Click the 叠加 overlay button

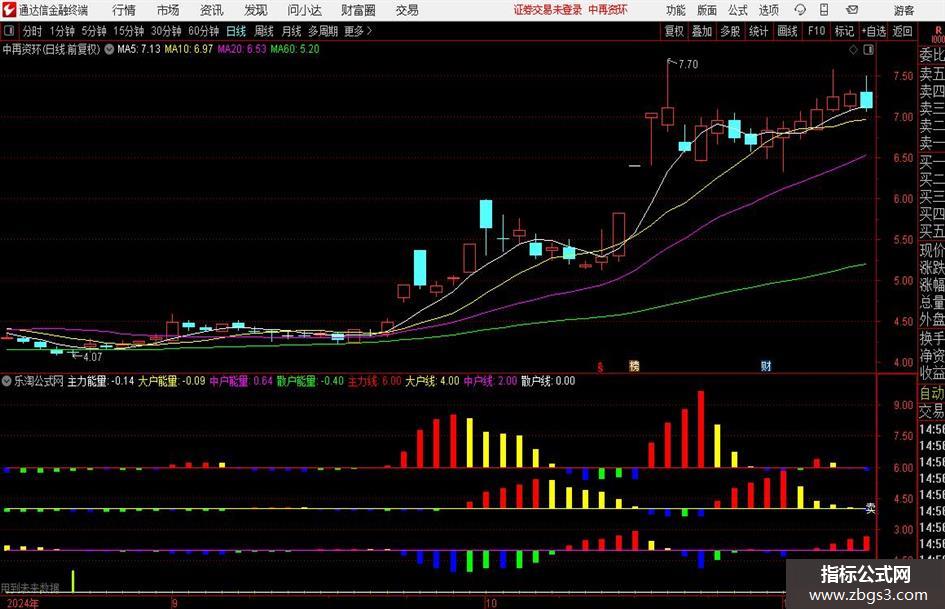point(702,31)
